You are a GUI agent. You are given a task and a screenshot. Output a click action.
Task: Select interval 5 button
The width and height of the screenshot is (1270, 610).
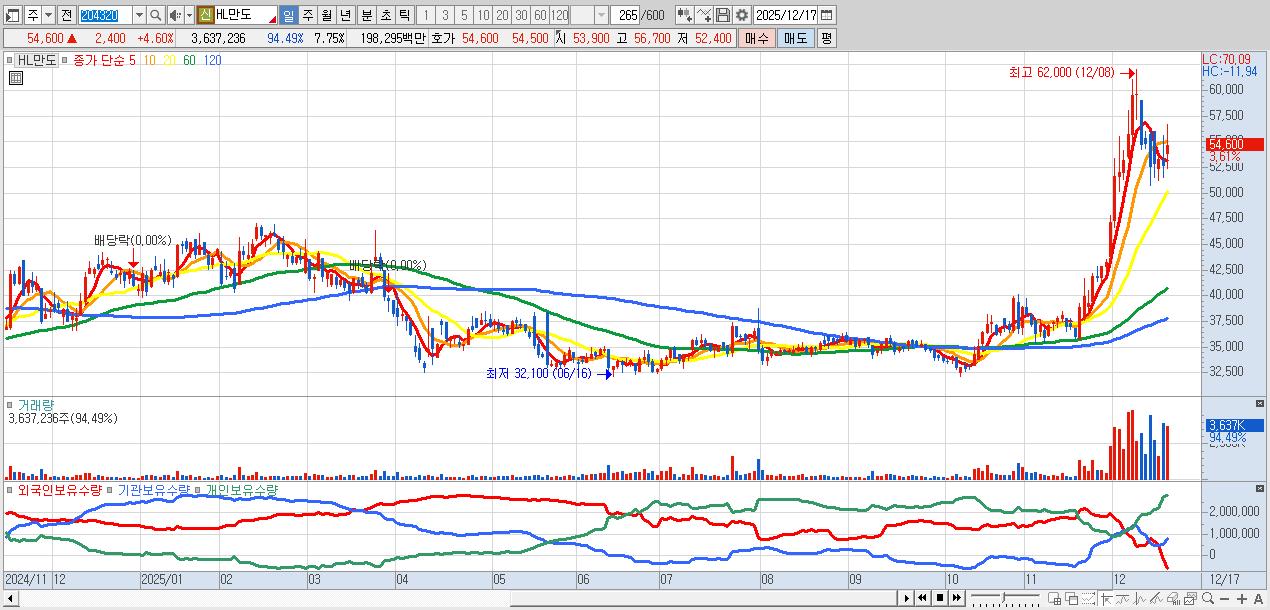pos(464,15)
